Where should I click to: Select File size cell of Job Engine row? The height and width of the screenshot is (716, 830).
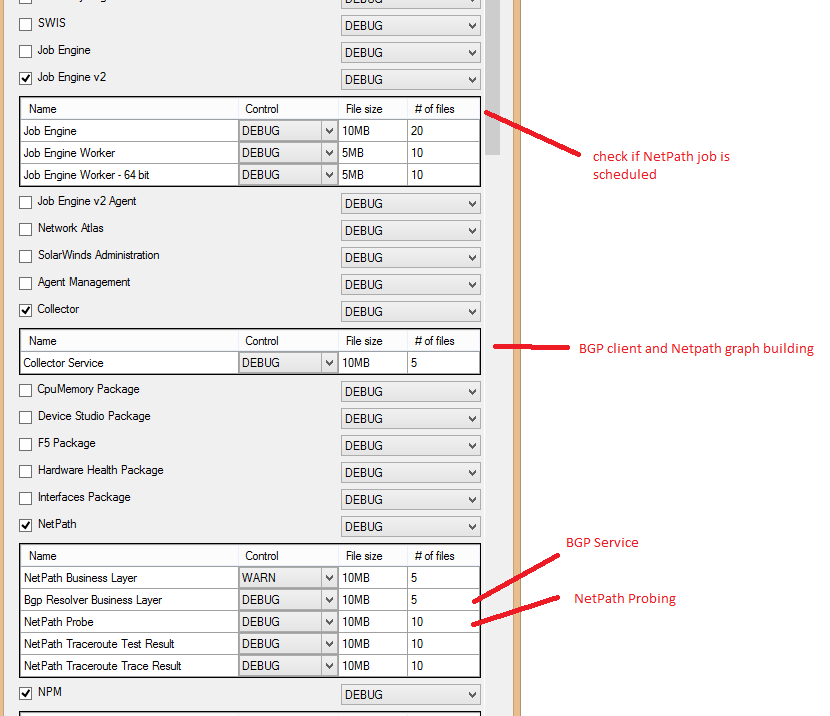(373, 131)
